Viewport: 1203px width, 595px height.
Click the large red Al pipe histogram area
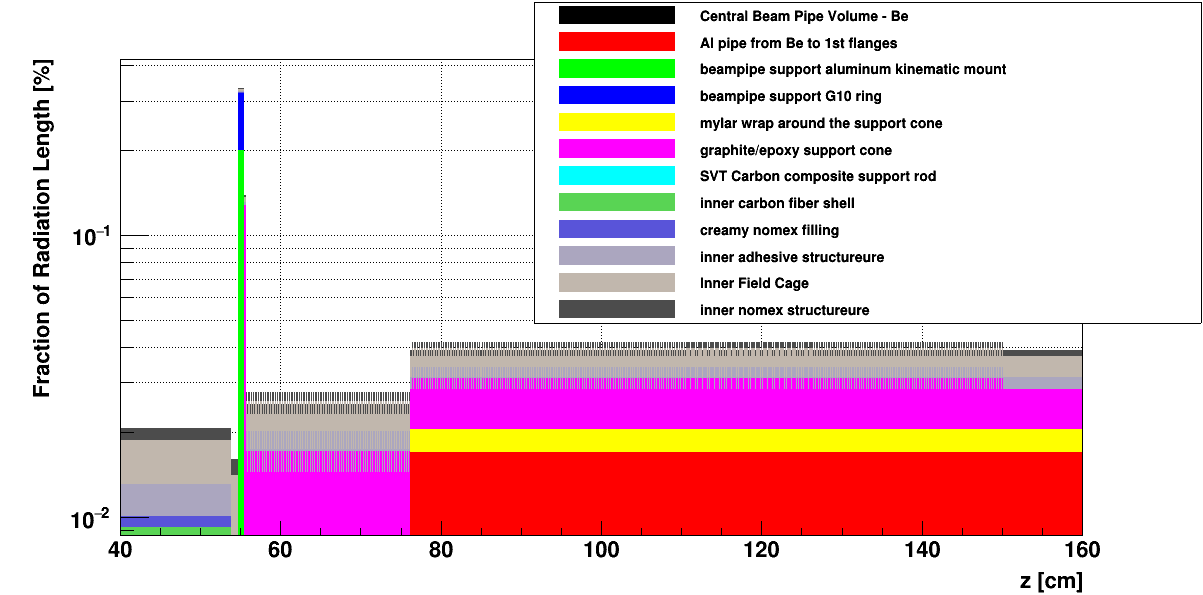(746, 493)
